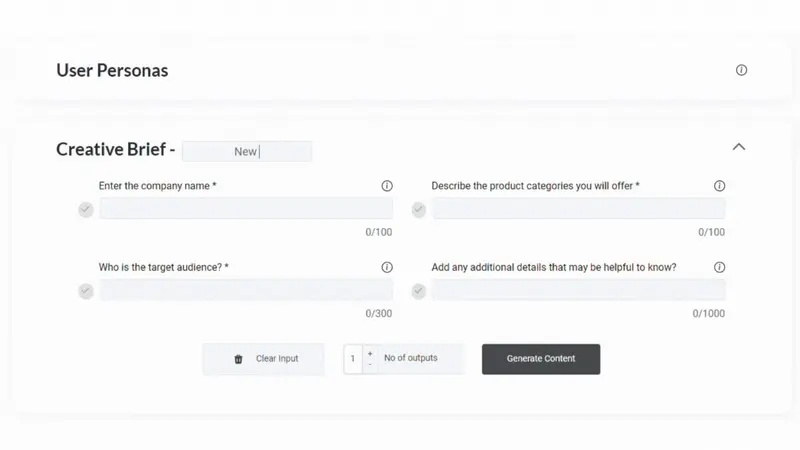The width and height of the screenshot is (800, 450).
Task: Increase number of outputs with plus
Action: (x=370, y=354)
